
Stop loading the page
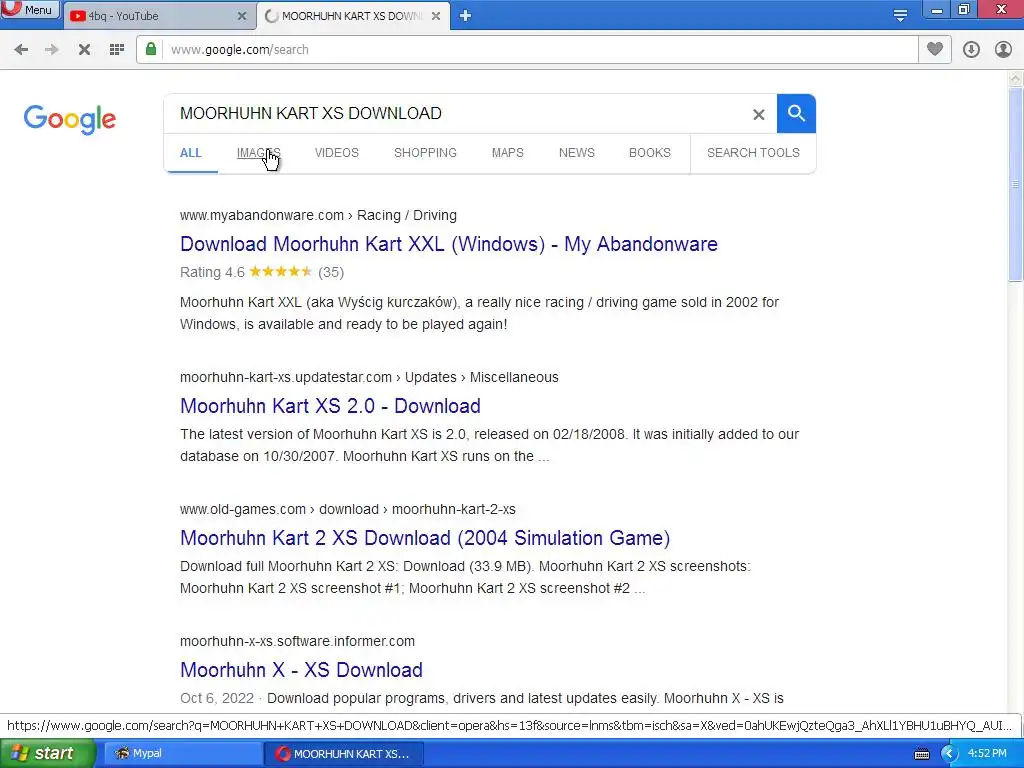pyautogui.click(x=84, y=50)
